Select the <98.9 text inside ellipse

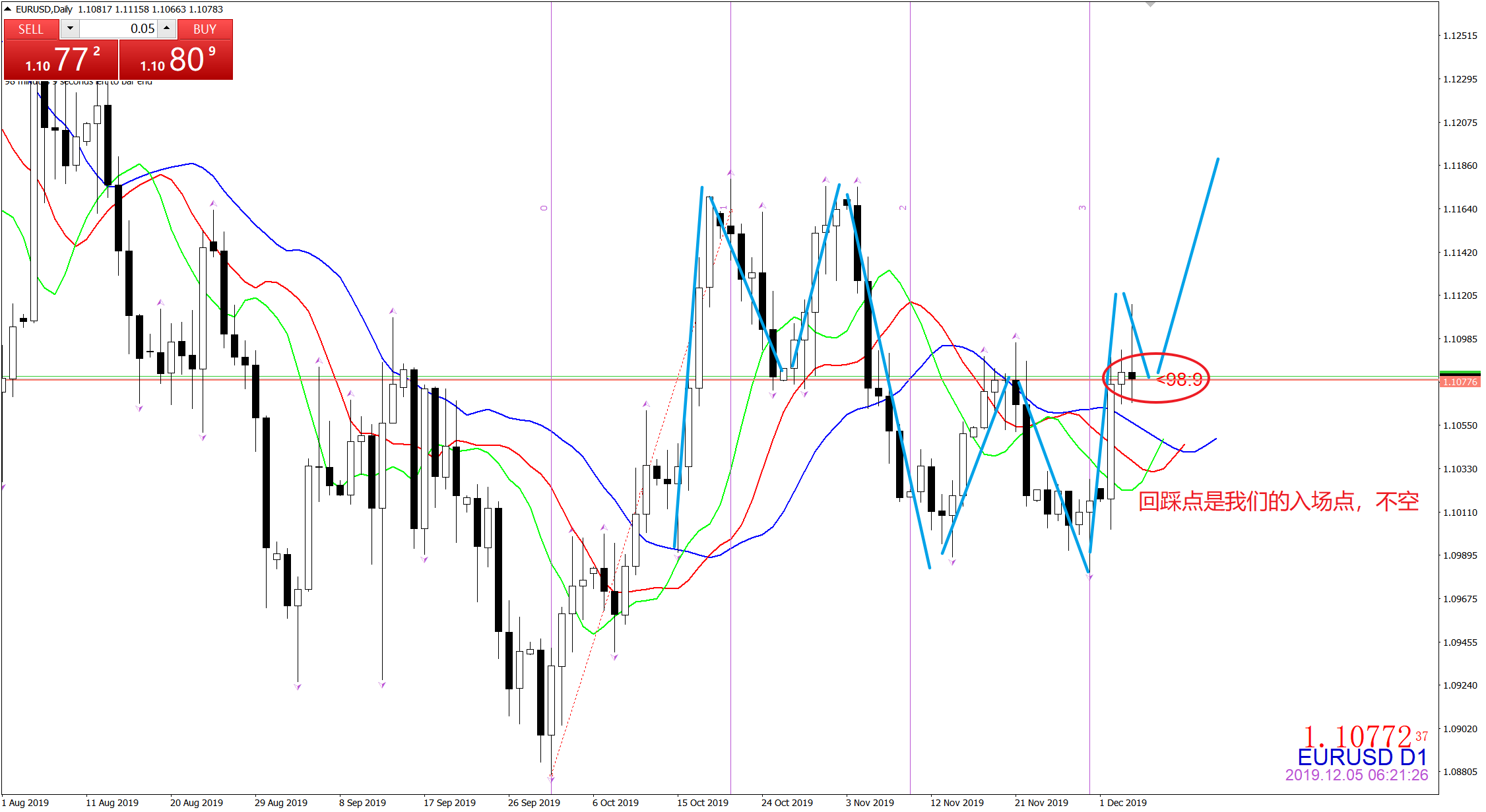click(x=1179, y=379)
